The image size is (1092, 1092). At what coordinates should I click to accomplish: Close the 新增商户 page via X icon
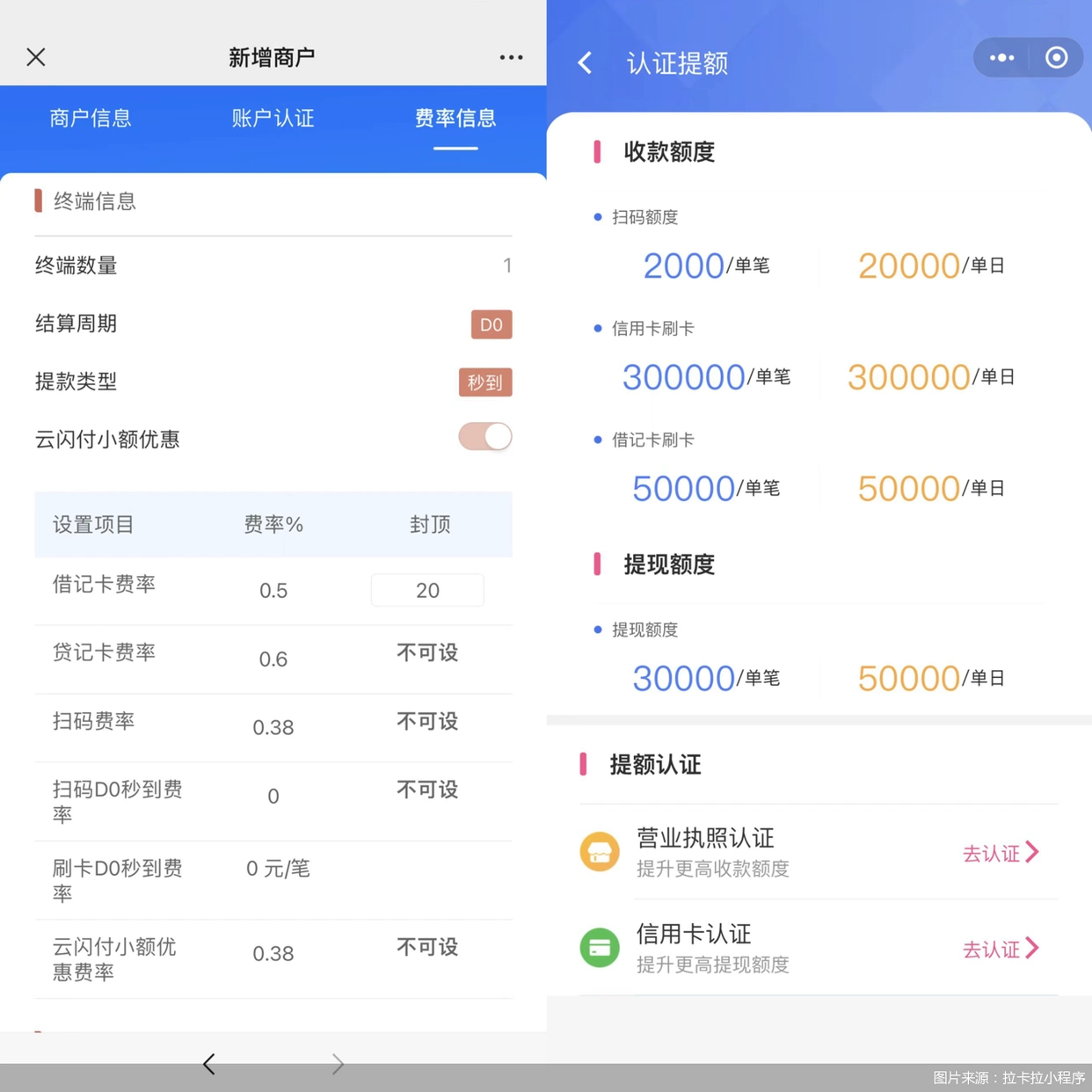[x=35, y=57]
